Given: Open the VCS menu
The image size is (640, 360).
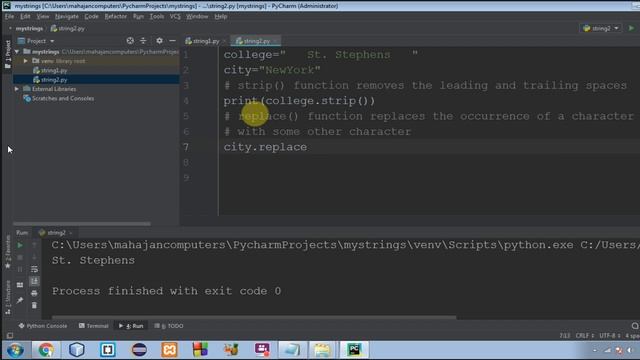Looking at the screenshot, I should pos(175,16).
